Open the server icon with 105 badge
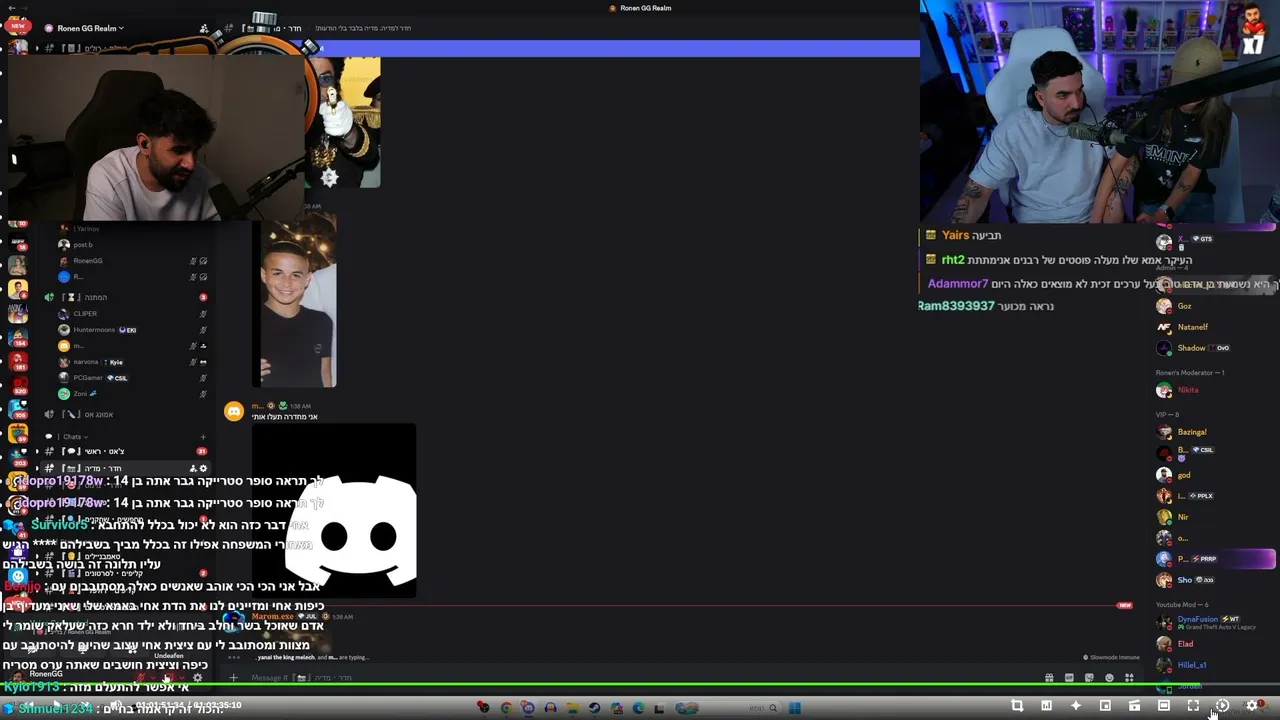 click(18, 409)
